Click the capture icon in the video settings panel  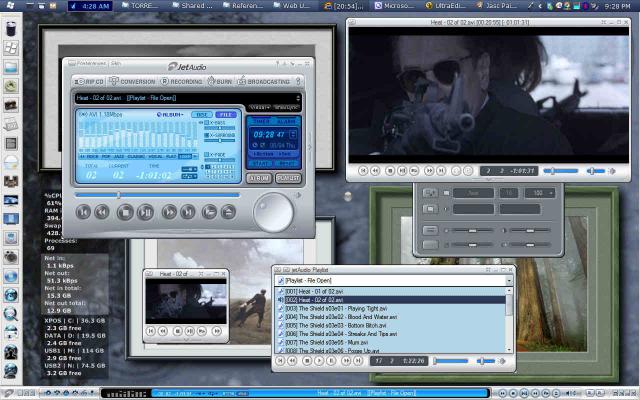coord(429,193)
